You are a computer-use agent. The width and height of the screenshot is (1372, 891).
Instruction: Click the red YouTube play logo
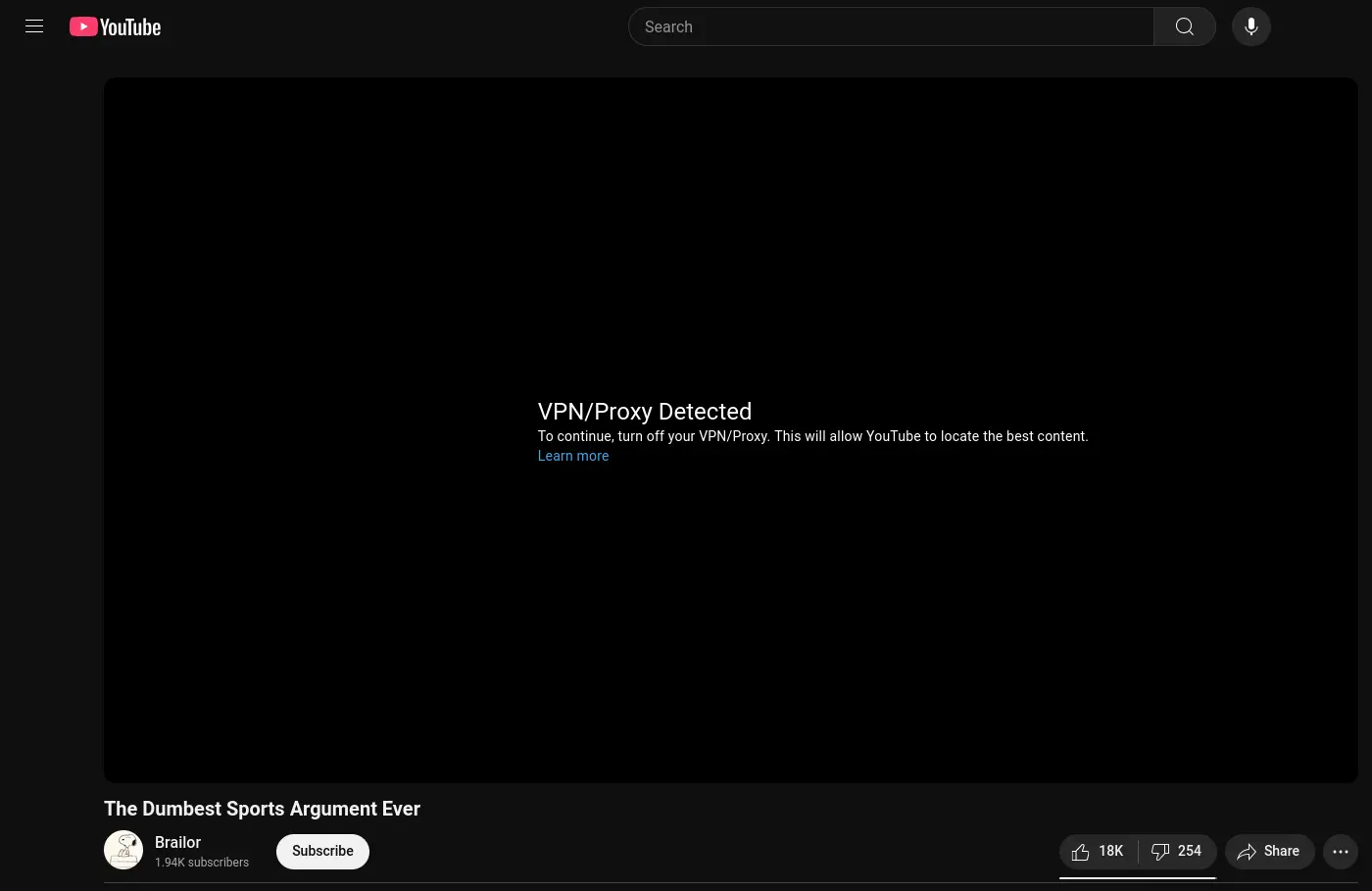tap(83, 26)
